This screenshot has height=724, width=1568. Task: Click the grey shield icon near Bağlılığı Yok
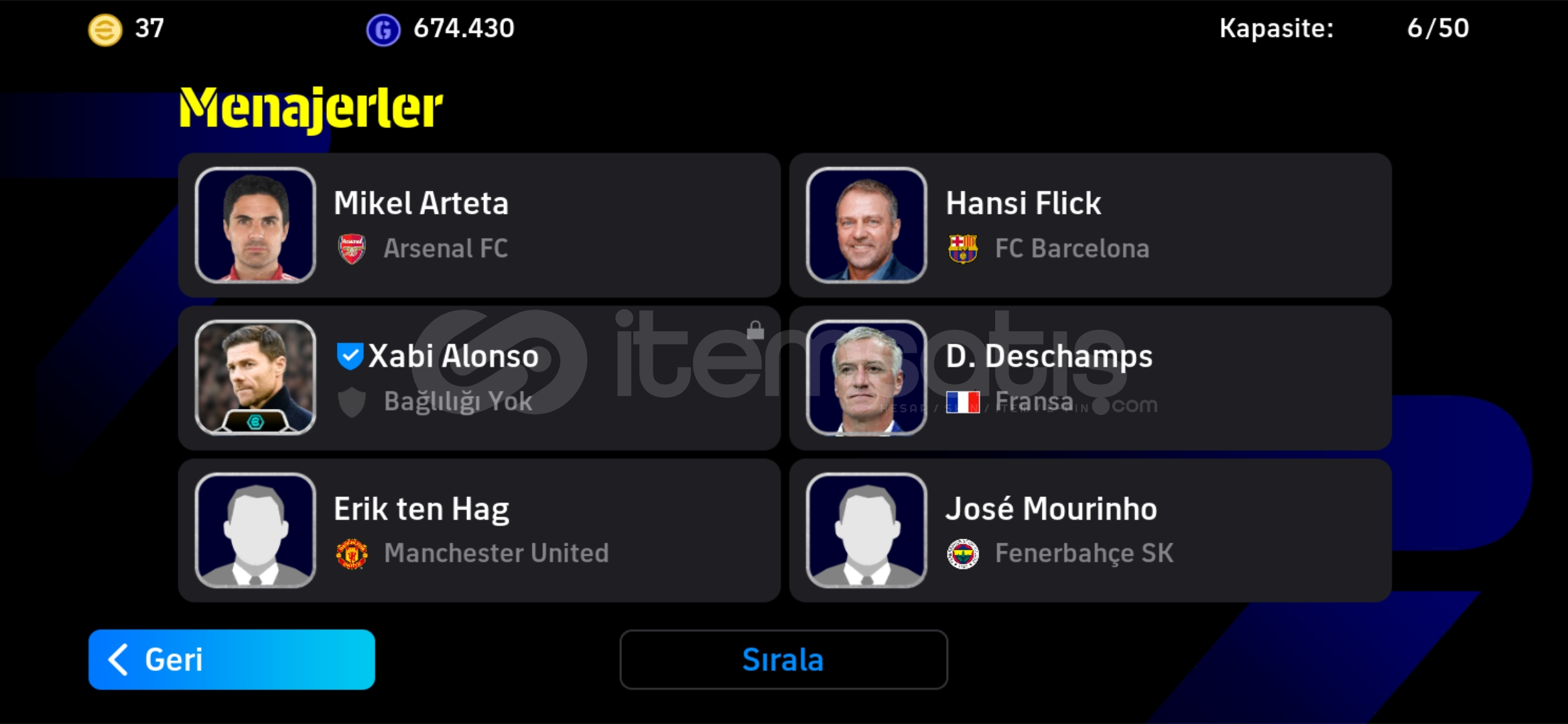click(352, 402)
